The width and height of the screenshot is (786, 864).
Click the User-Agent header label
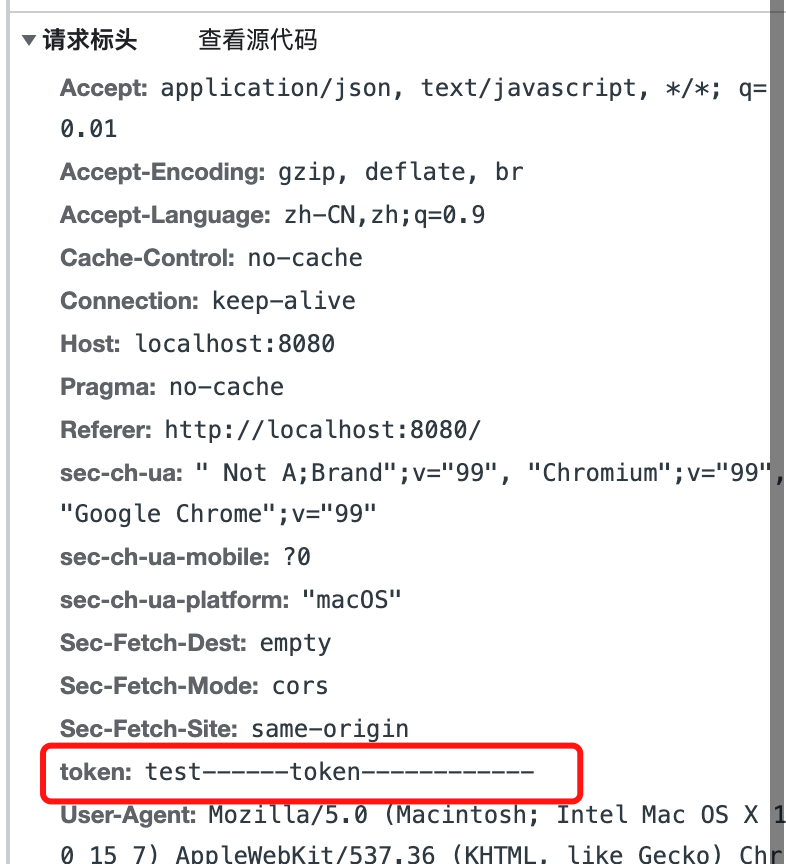115,814
